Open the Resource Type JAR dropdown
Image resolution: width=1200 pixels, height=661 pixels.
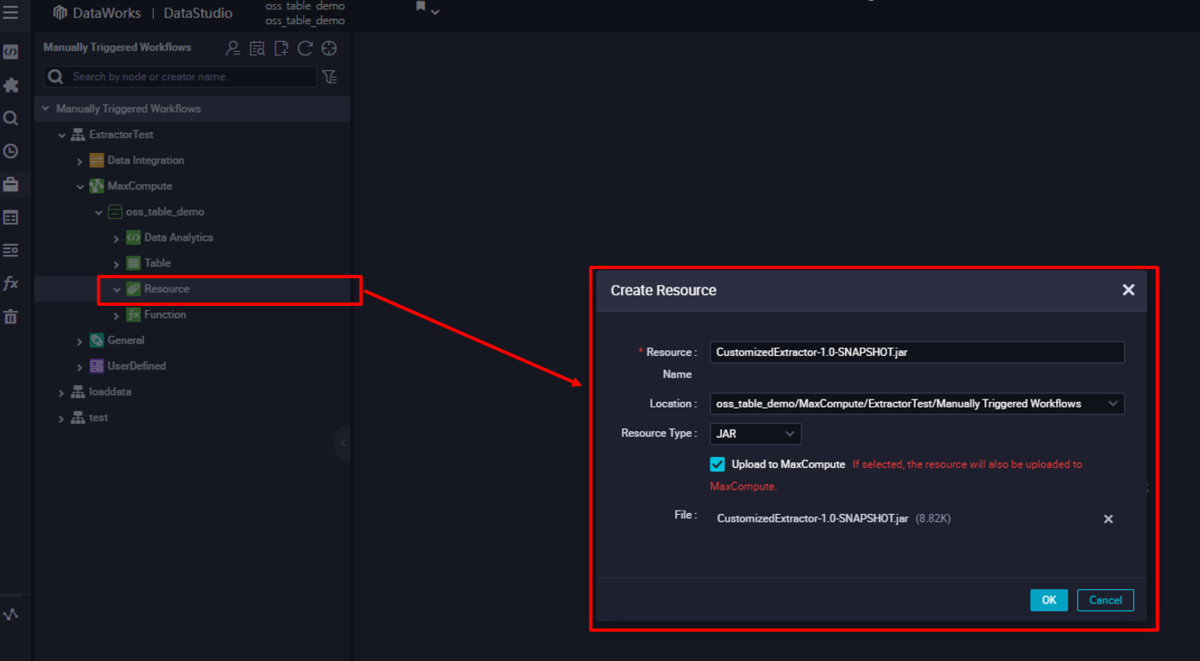click(755, 434)
